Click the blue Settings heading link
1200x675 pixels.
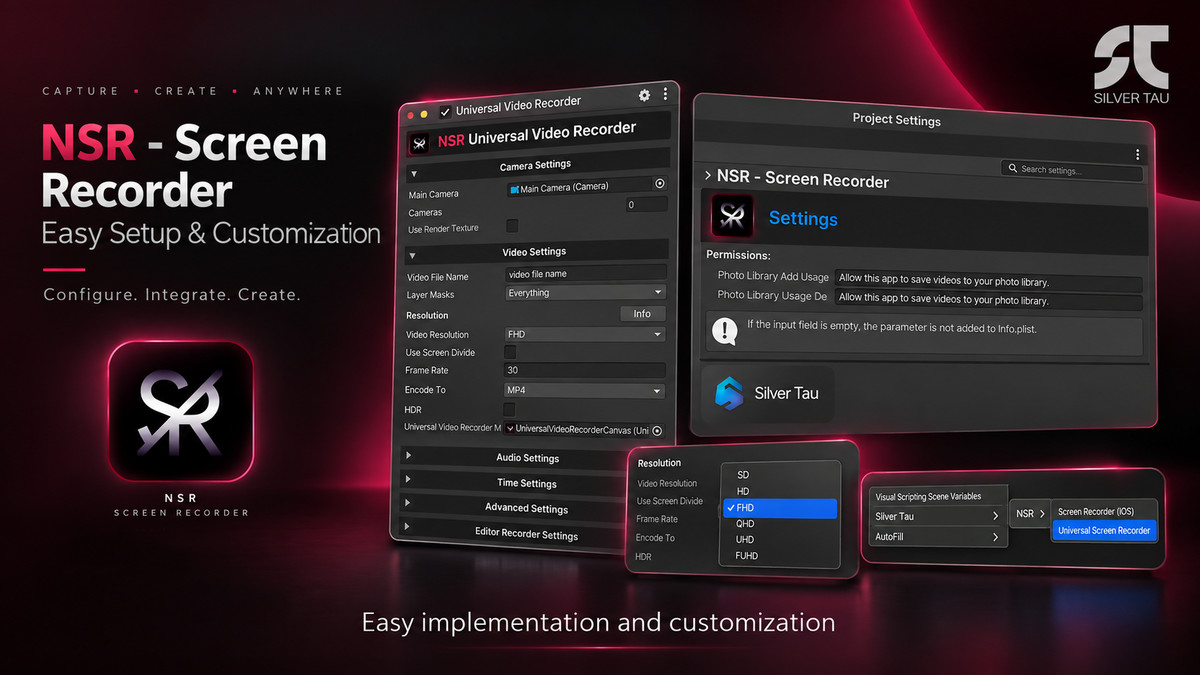point(803,219)
